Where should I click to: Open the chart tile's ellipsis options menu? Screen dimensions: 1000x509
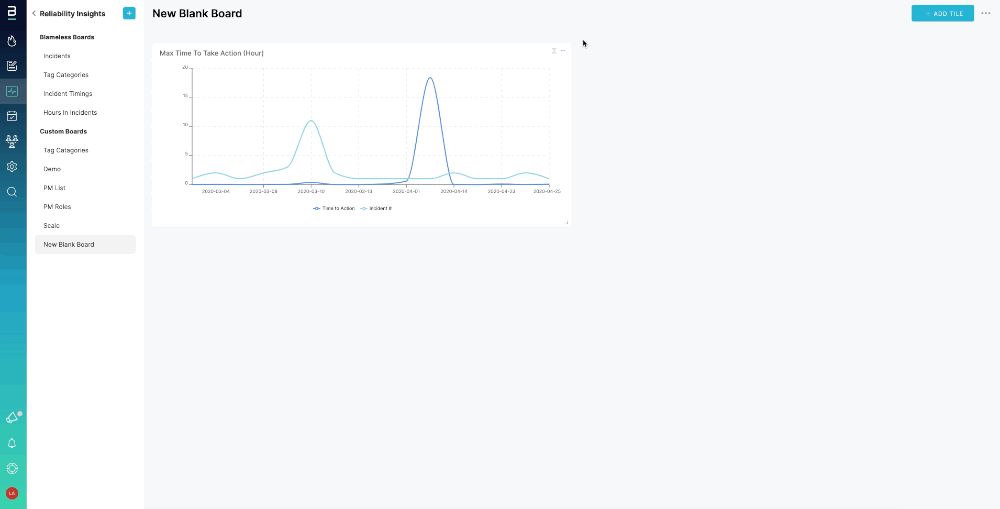(562, 50)
